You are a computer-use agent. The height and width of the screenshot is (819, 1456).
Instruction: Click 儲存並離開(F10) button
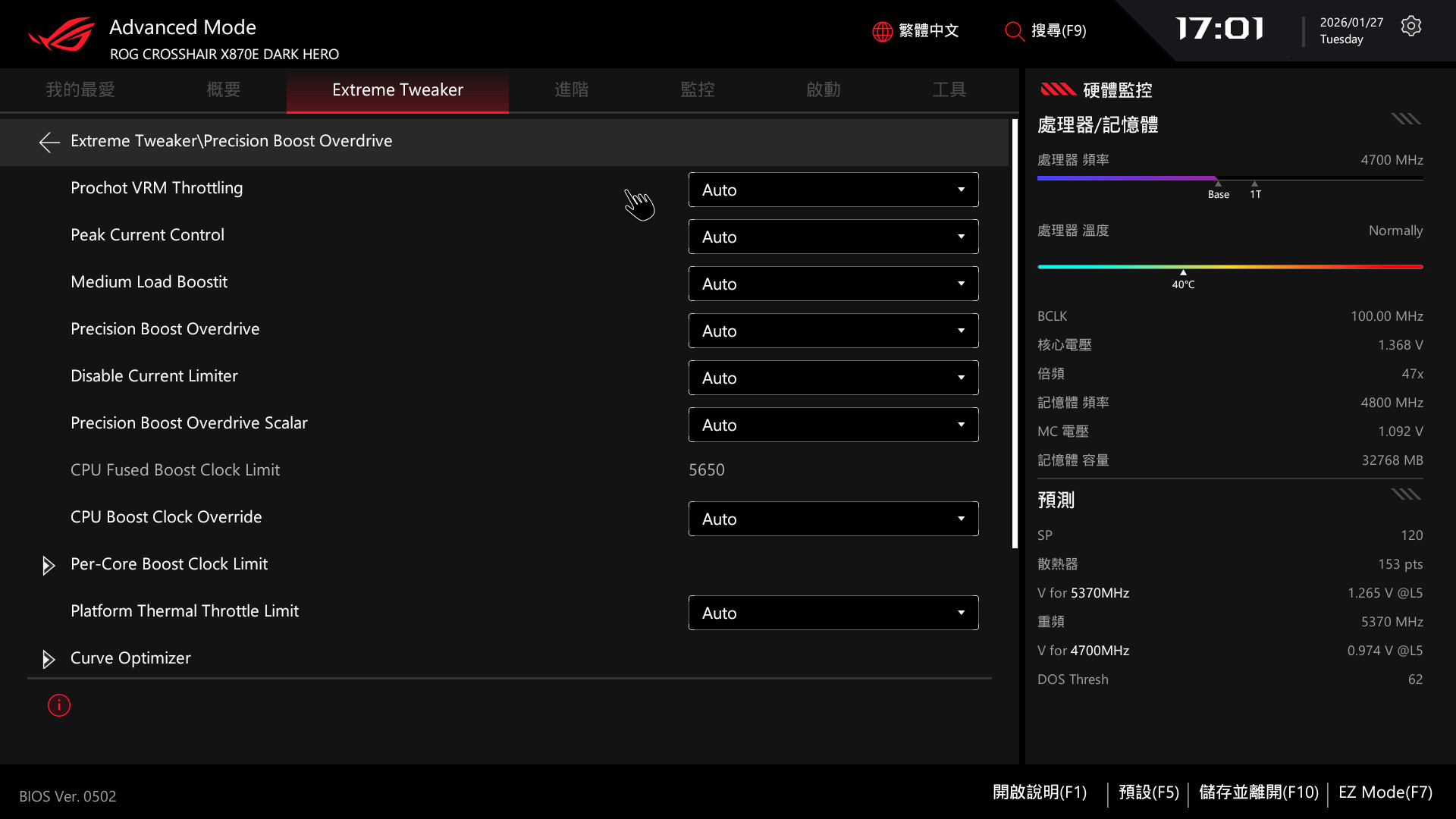point(1258,792)
